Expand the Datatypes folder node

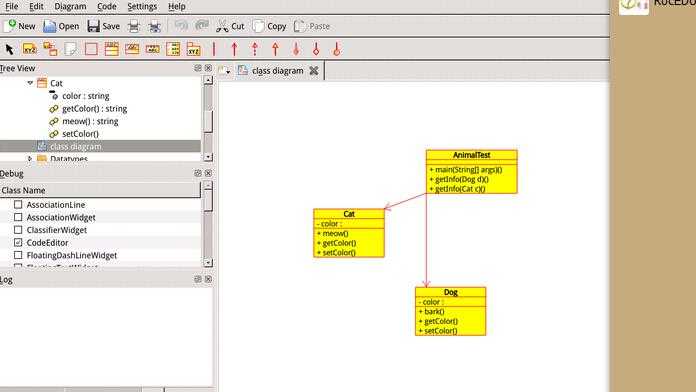(30, 158)
